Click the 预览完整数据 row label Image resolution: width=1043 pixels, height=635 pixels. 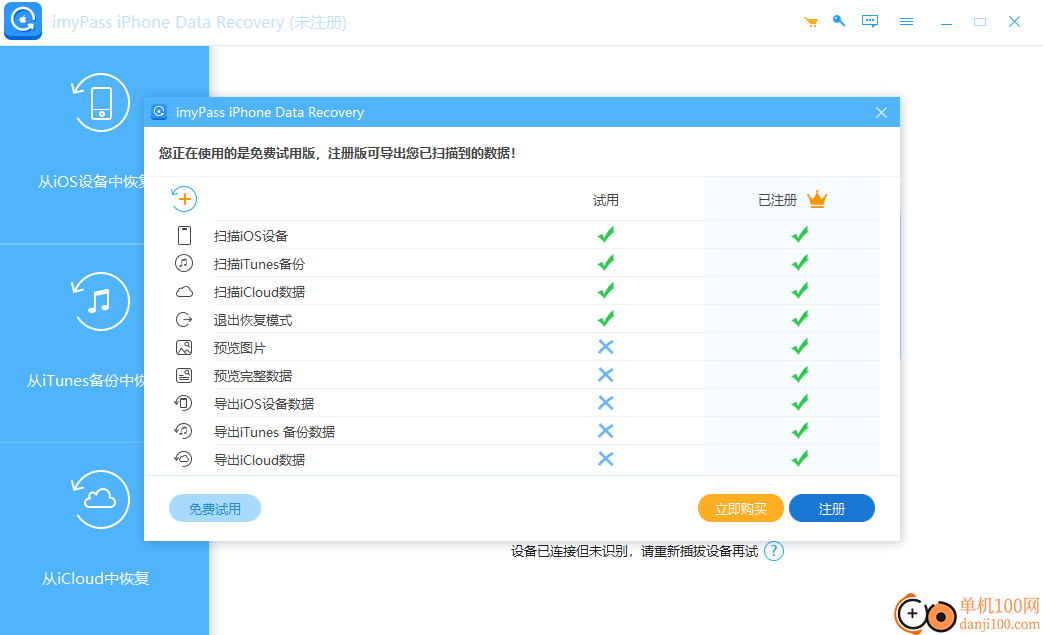point(253,376)
